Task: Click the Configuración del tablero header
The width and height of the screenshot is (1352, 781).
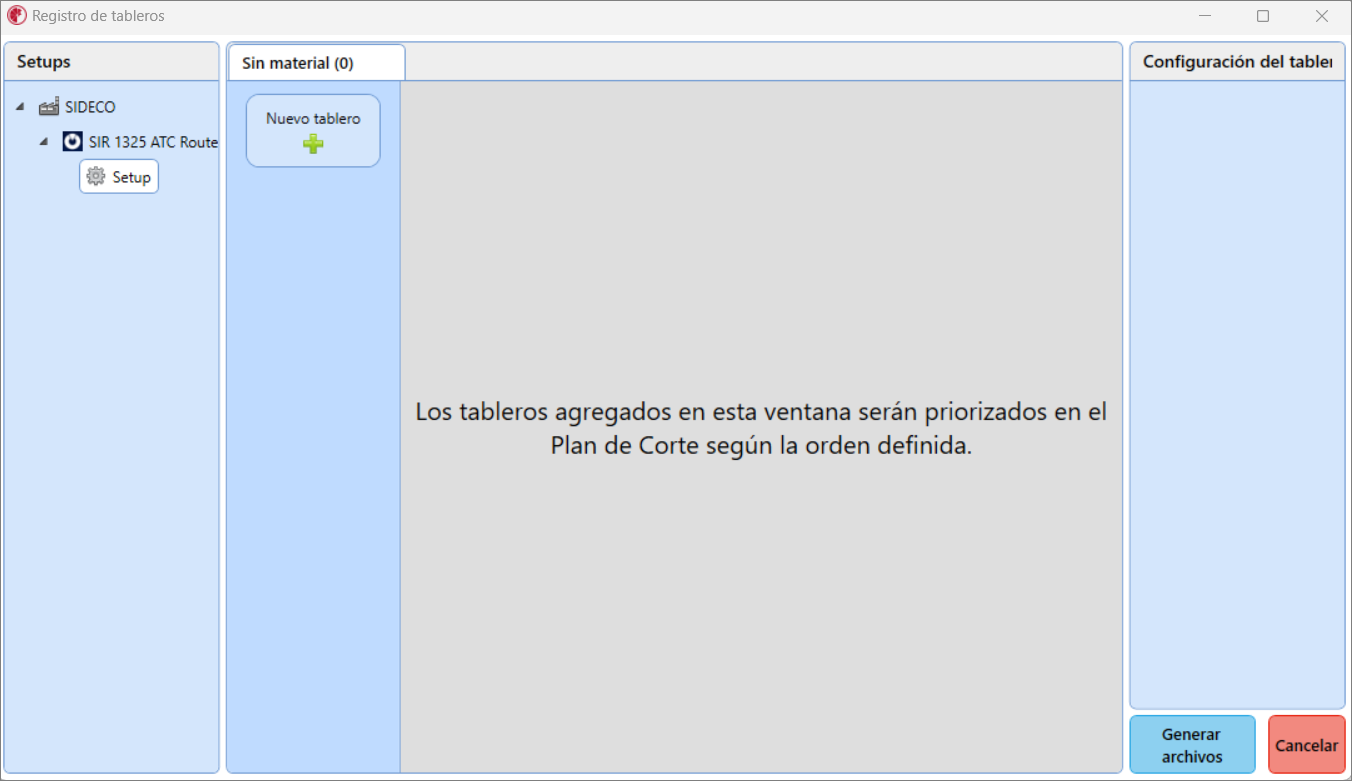Action: click(1236, 61)
